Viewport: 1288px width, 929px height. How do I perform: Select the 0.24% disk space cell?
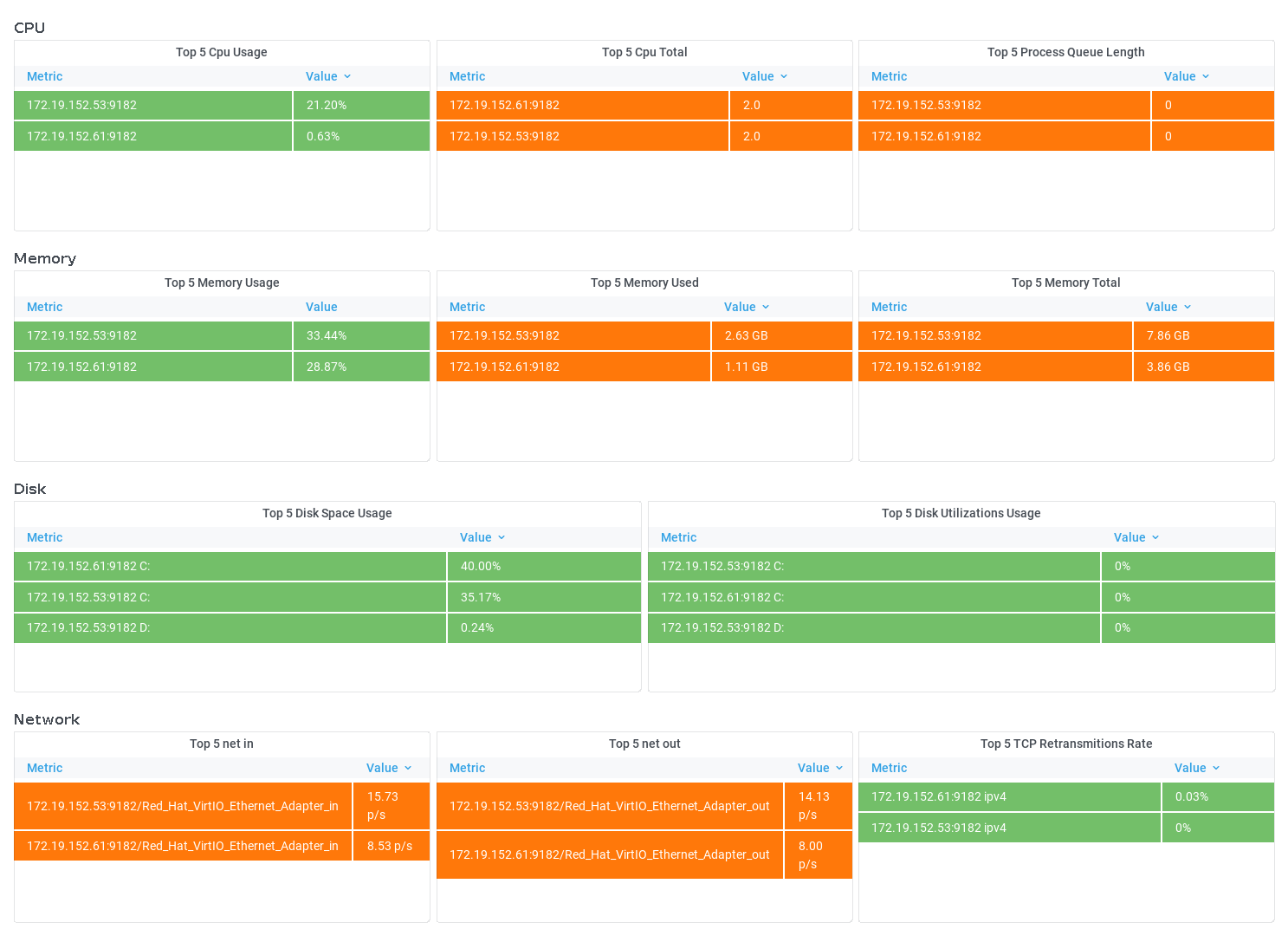click(545, 628)
